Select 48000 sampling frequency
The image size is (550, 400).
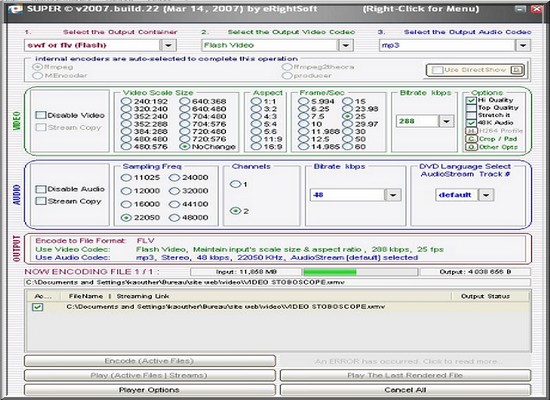[x=174, y=218]
